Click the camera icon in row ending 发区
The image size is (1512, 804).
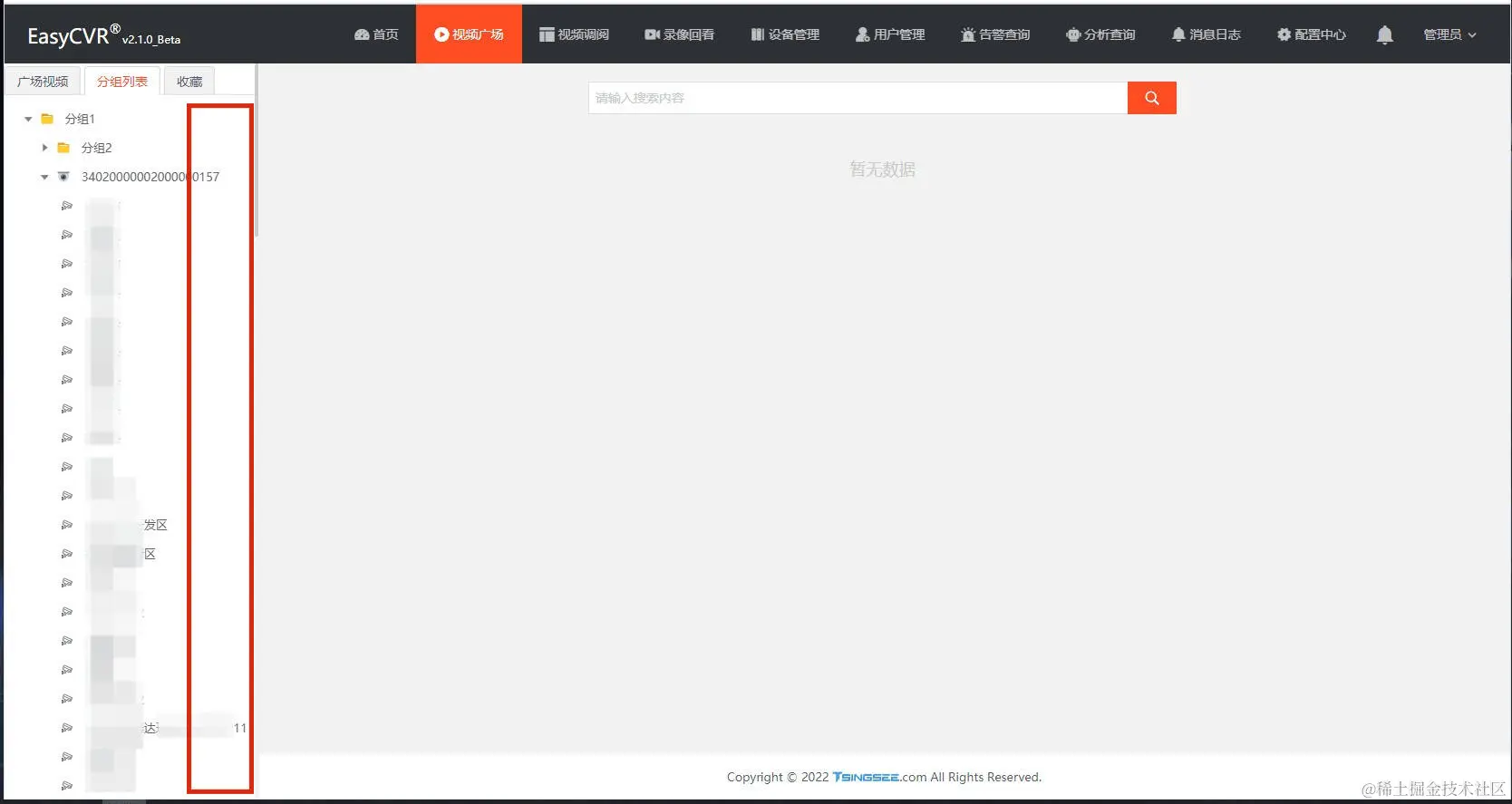click(67, 525)
